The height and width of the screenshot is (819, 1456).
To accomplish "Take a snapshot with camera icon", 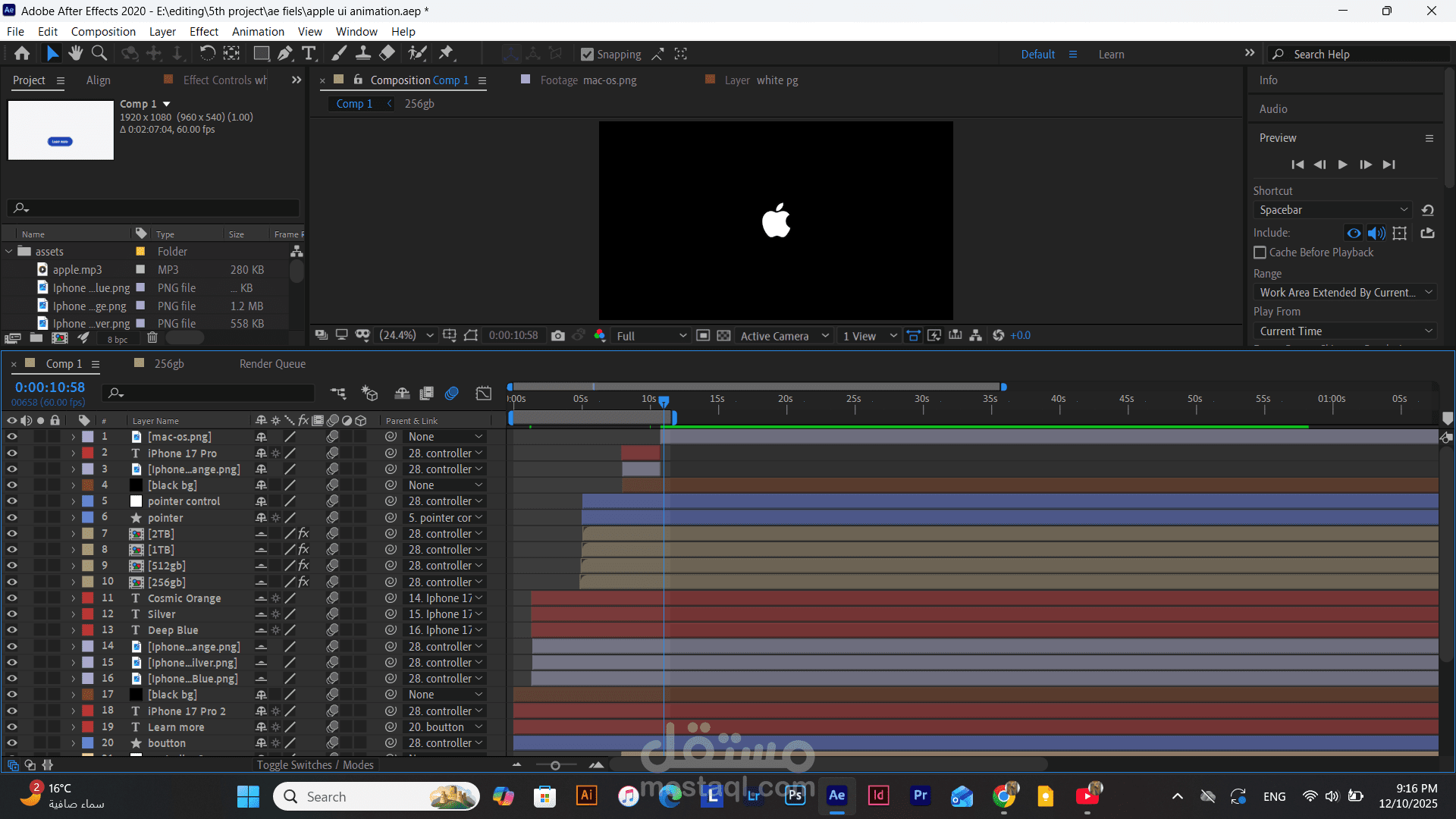I will (558, 336).
